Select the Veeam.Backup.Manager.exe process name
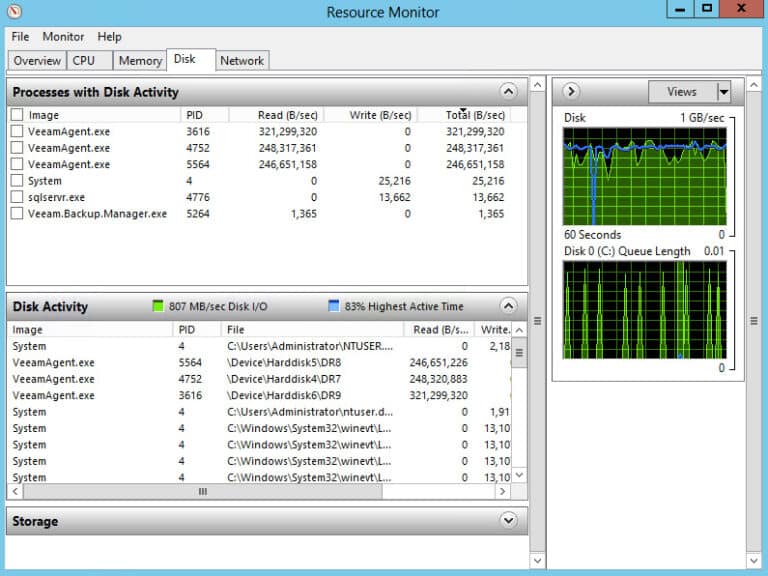This screenshot has width=768, height=576. coord(97,214)
